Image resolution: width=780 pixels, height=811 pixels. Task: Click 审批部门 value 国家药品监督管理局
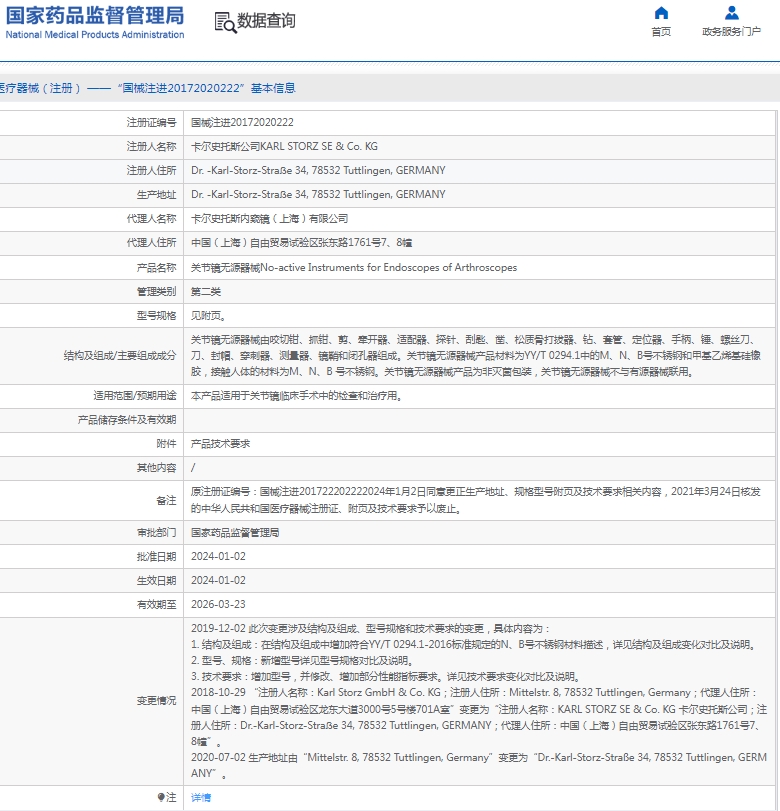[x=235, y=533]
